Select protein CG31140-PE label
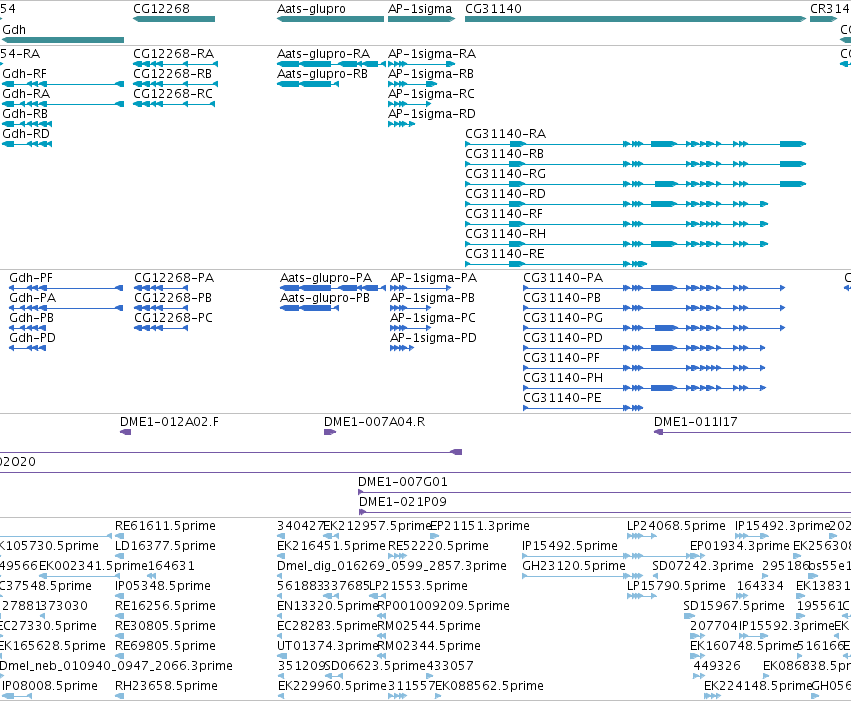This screenshot has height=701, width=851. [563, 398]
